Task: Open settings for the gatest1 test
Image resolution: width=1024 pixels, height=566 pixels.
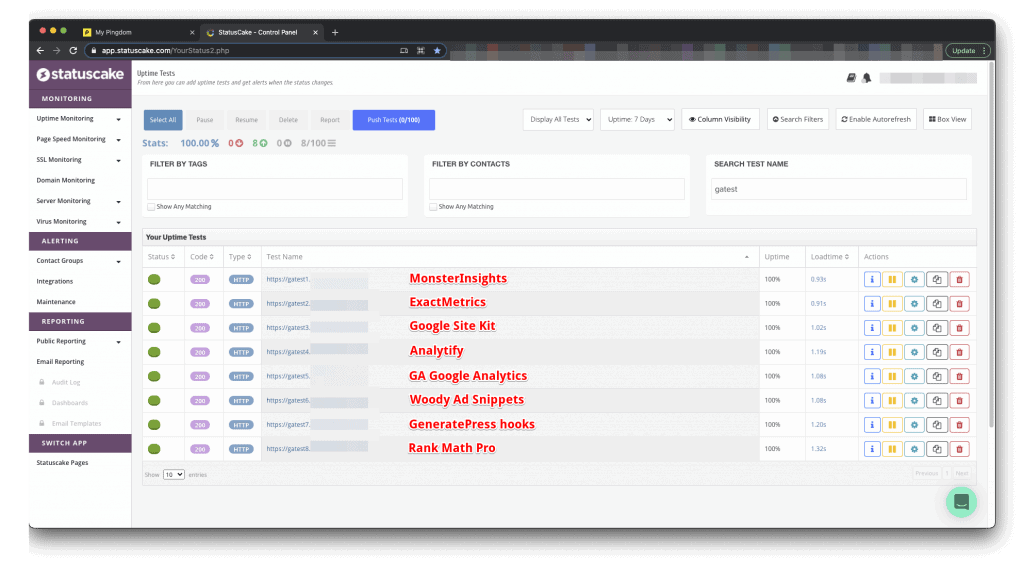Action: 914,279
